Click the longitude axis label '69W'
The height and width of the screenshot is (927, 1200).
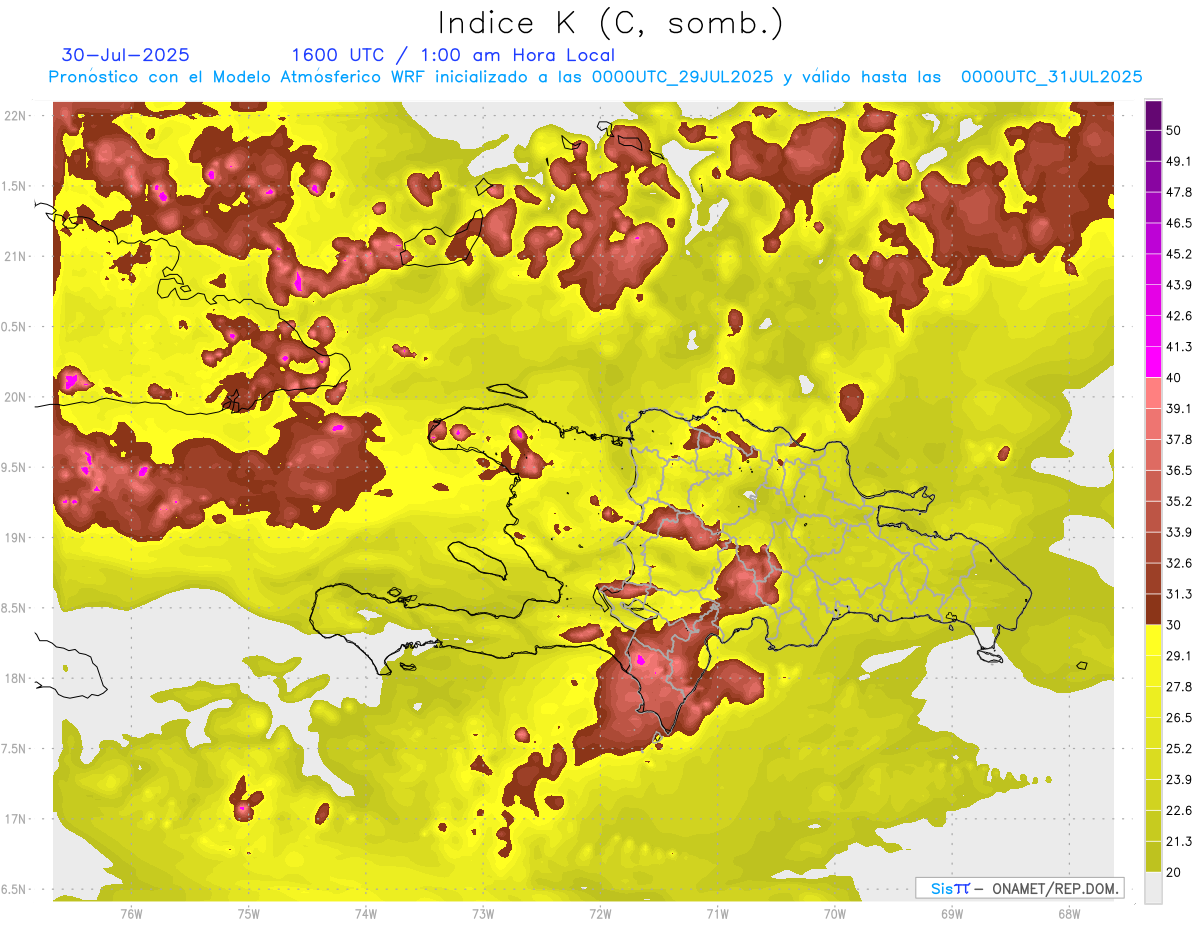point(952,915)
